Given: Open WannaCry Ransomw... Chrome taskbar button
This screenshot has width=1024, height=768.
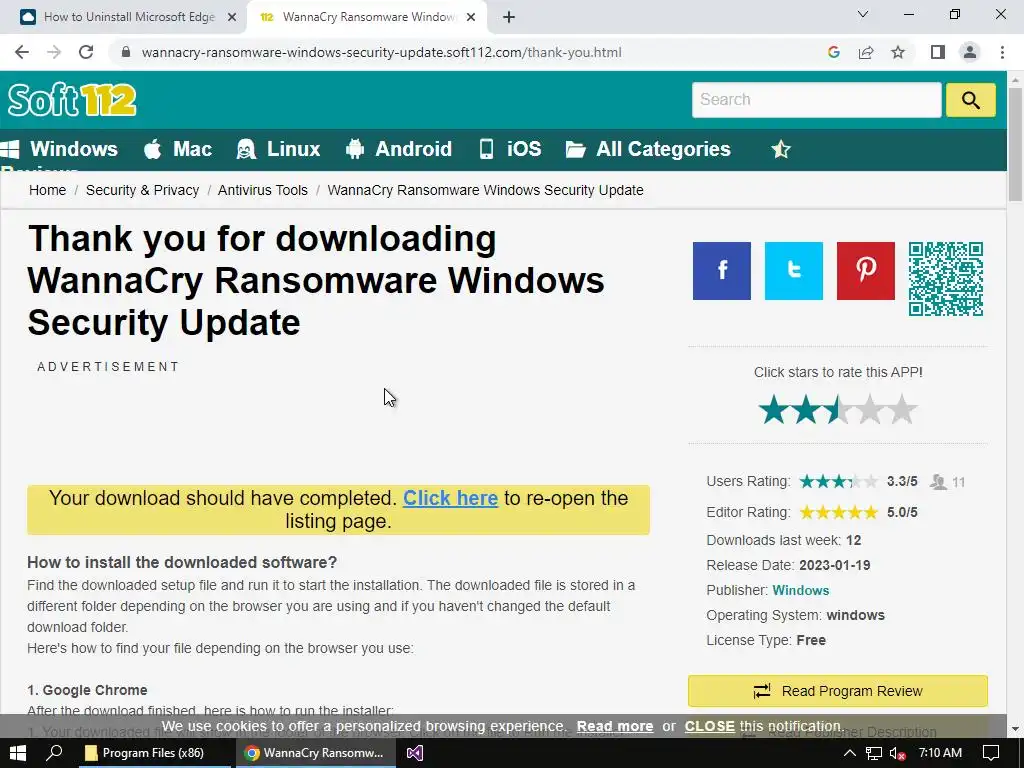Looking at the screenshot, I should tap(314, 753).
